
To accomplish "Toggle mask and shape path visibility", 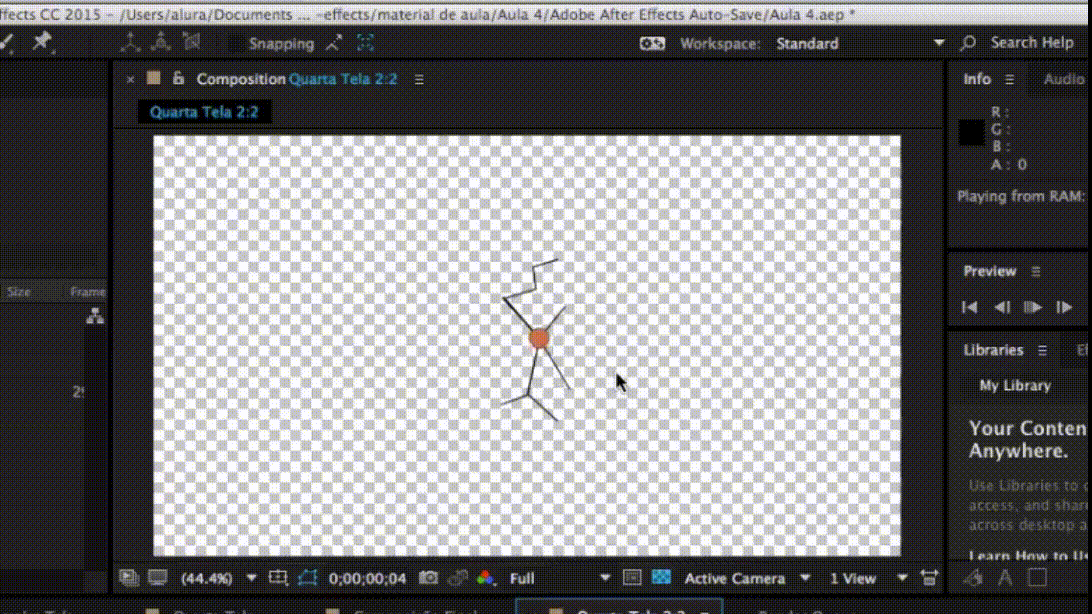I will [307, 578].
